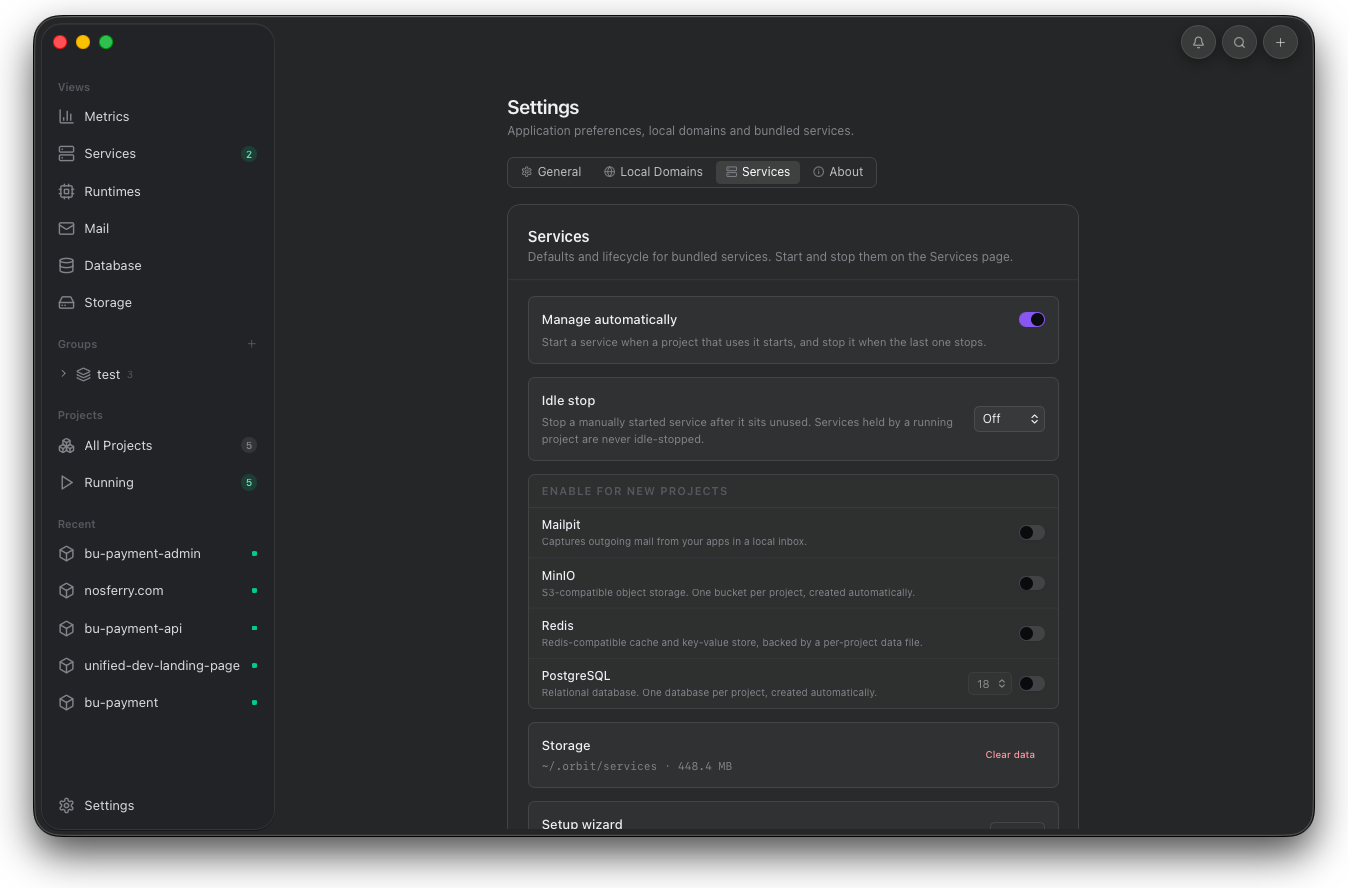The image size is (1348, 888).
Task: Open the bu-payment-api recent project
Action: point(158,628)
